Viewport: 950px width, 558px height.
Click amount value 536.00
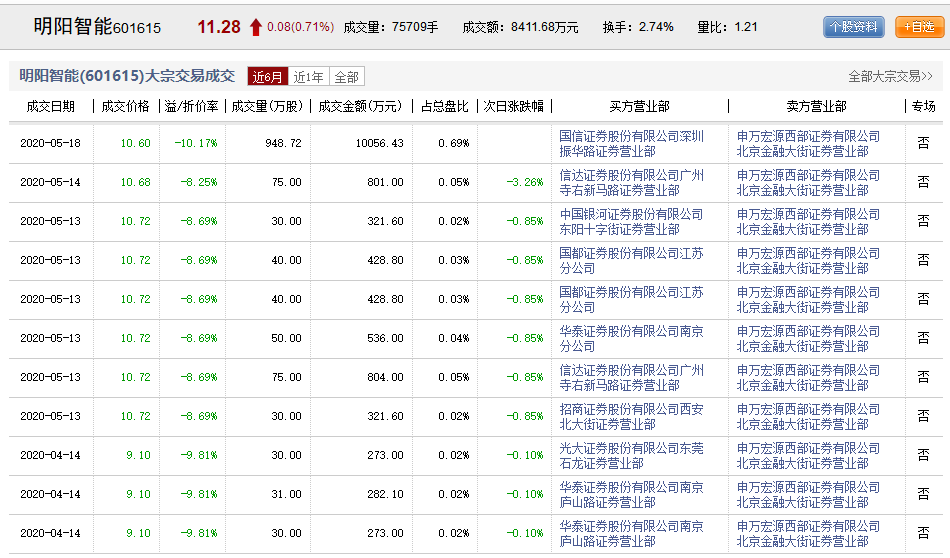coord(385,339)
